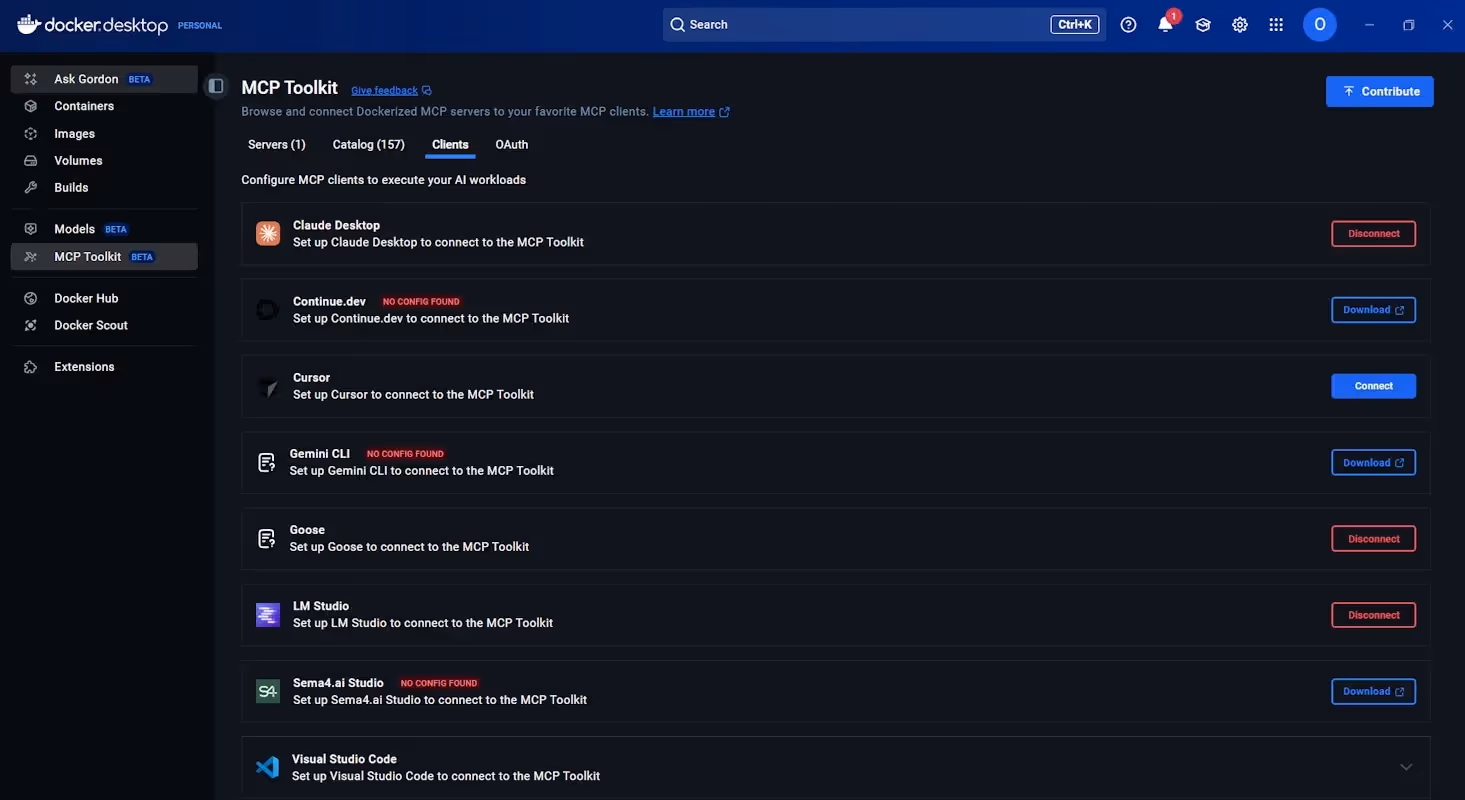Disconnect Goose

[x=1373, y=539]
